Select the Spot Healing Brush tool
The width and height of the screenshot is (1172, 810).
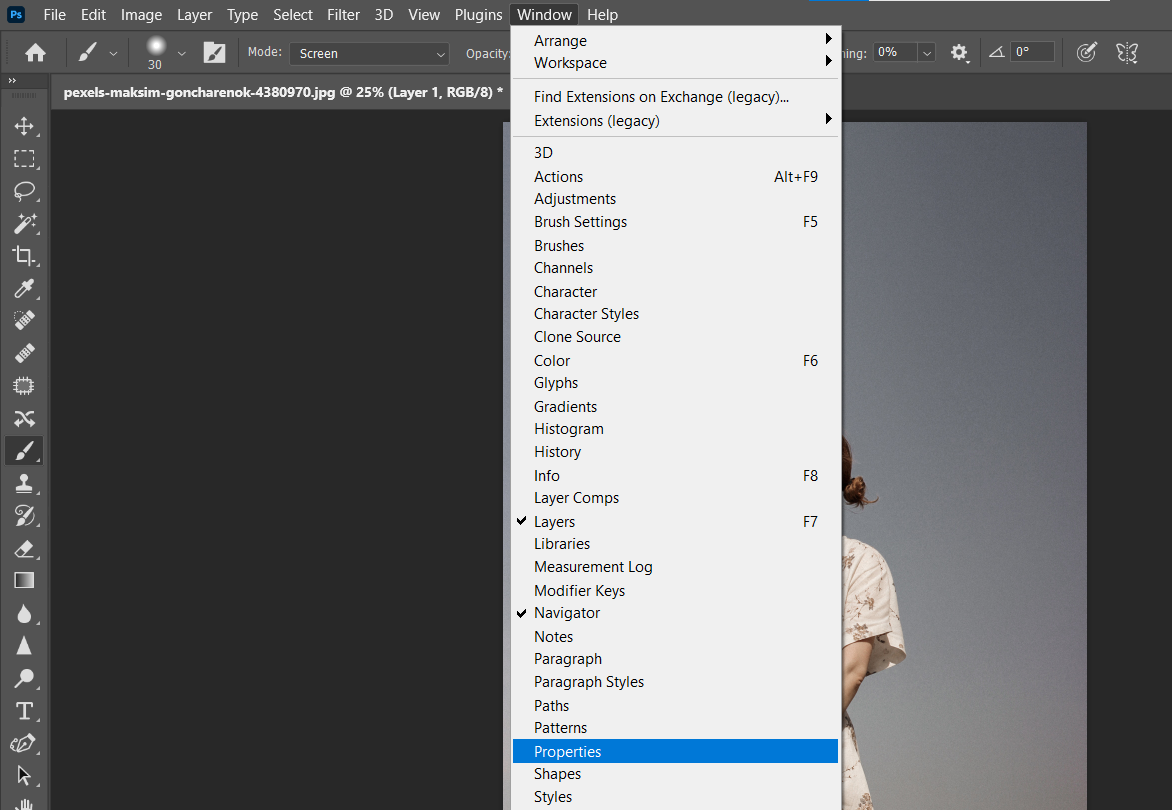coord(24,321)
